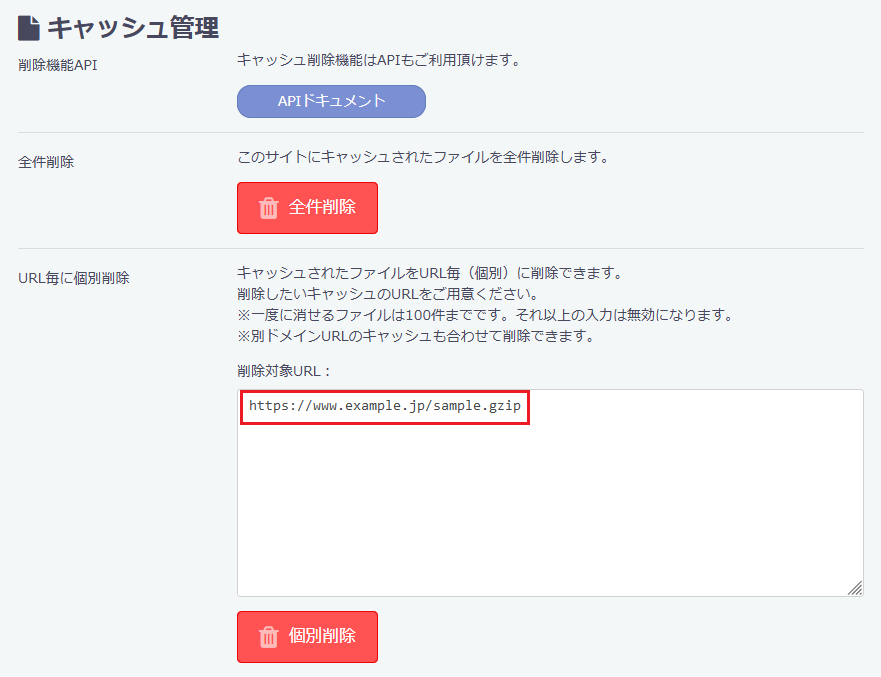881x677 pixels.
Task: Click the line キャッシュされたファイルをURL毎（個別）に削除できます
Action: [x=430, y=273]
